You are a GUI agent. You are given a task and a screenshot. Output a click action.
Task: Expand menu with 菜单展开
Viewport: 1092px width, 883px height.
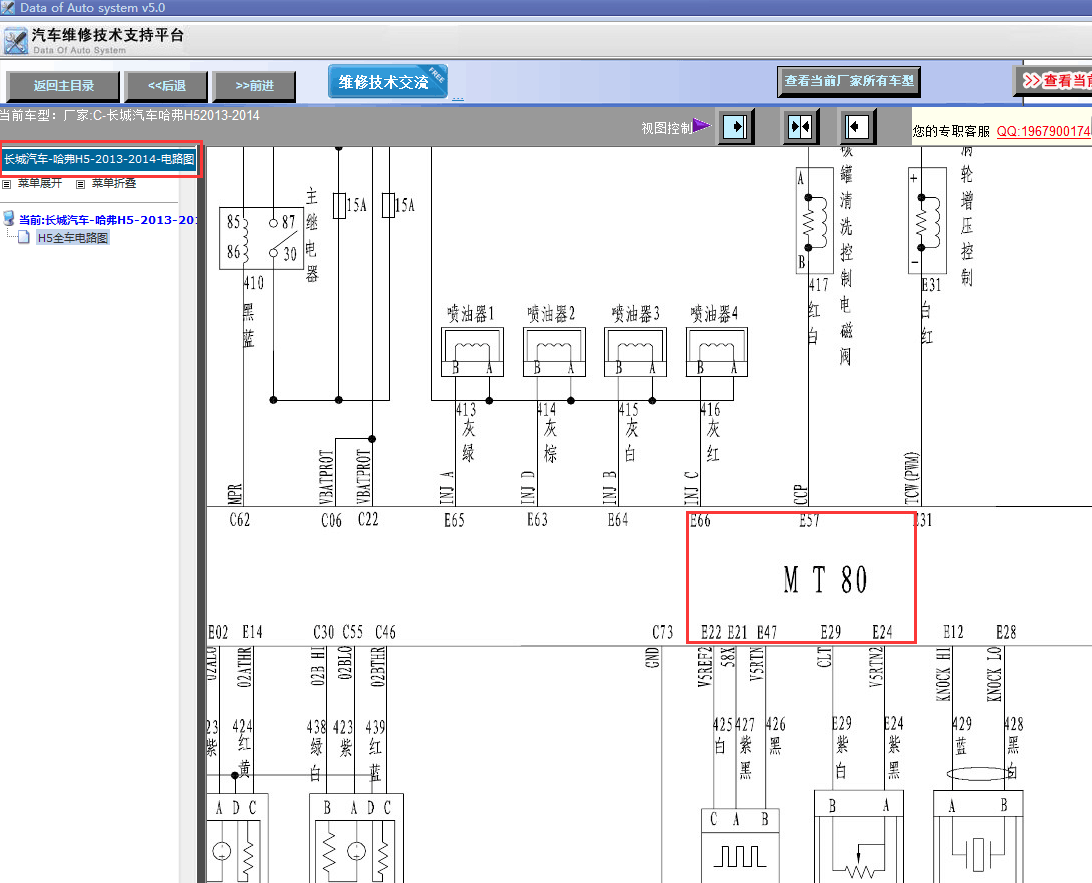click(x=40, y=183)
